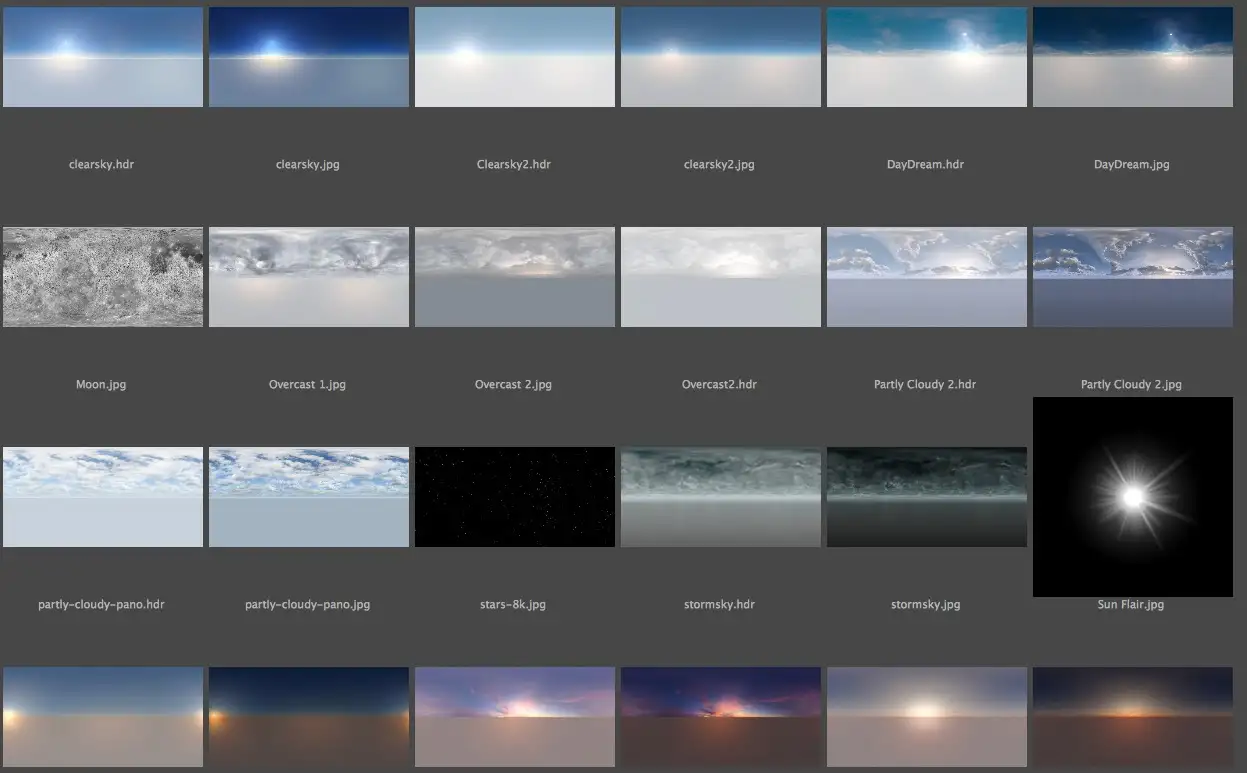Select the "Partly Cloudy 2.hdr" file name
This screenshot has height=773, width=1247.
[x=925, y=384]
